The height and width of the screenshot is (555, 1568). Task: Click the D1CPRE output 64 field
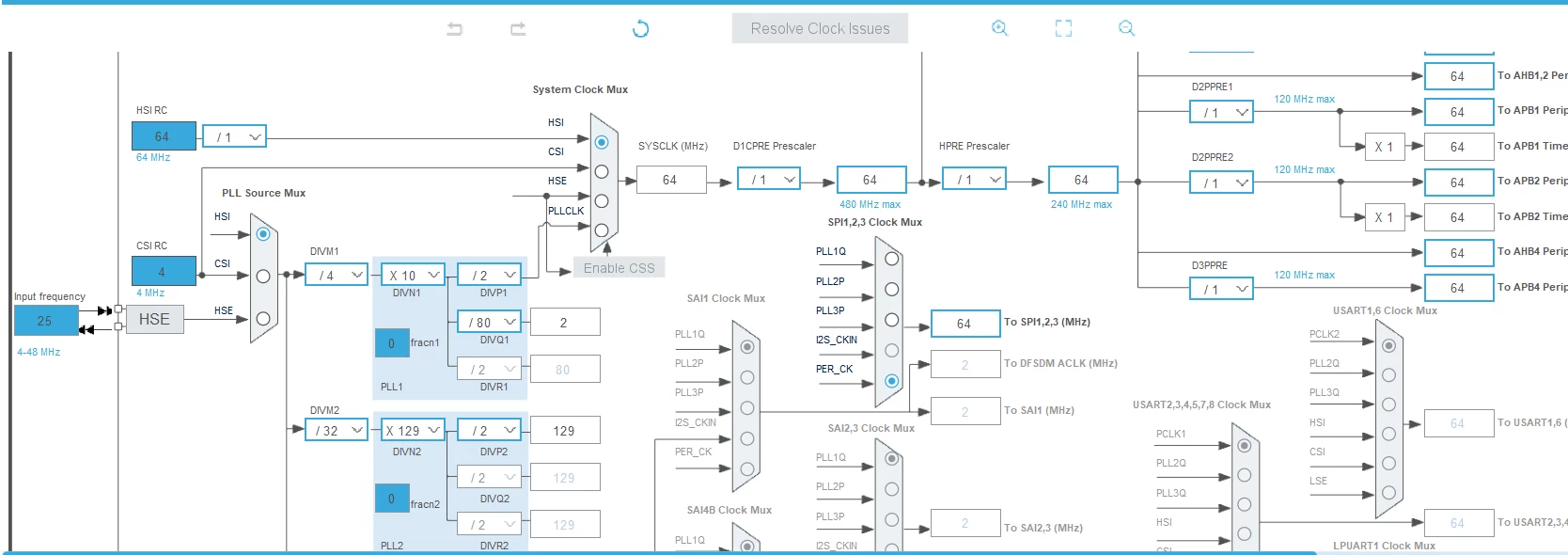tap(871, 180)
